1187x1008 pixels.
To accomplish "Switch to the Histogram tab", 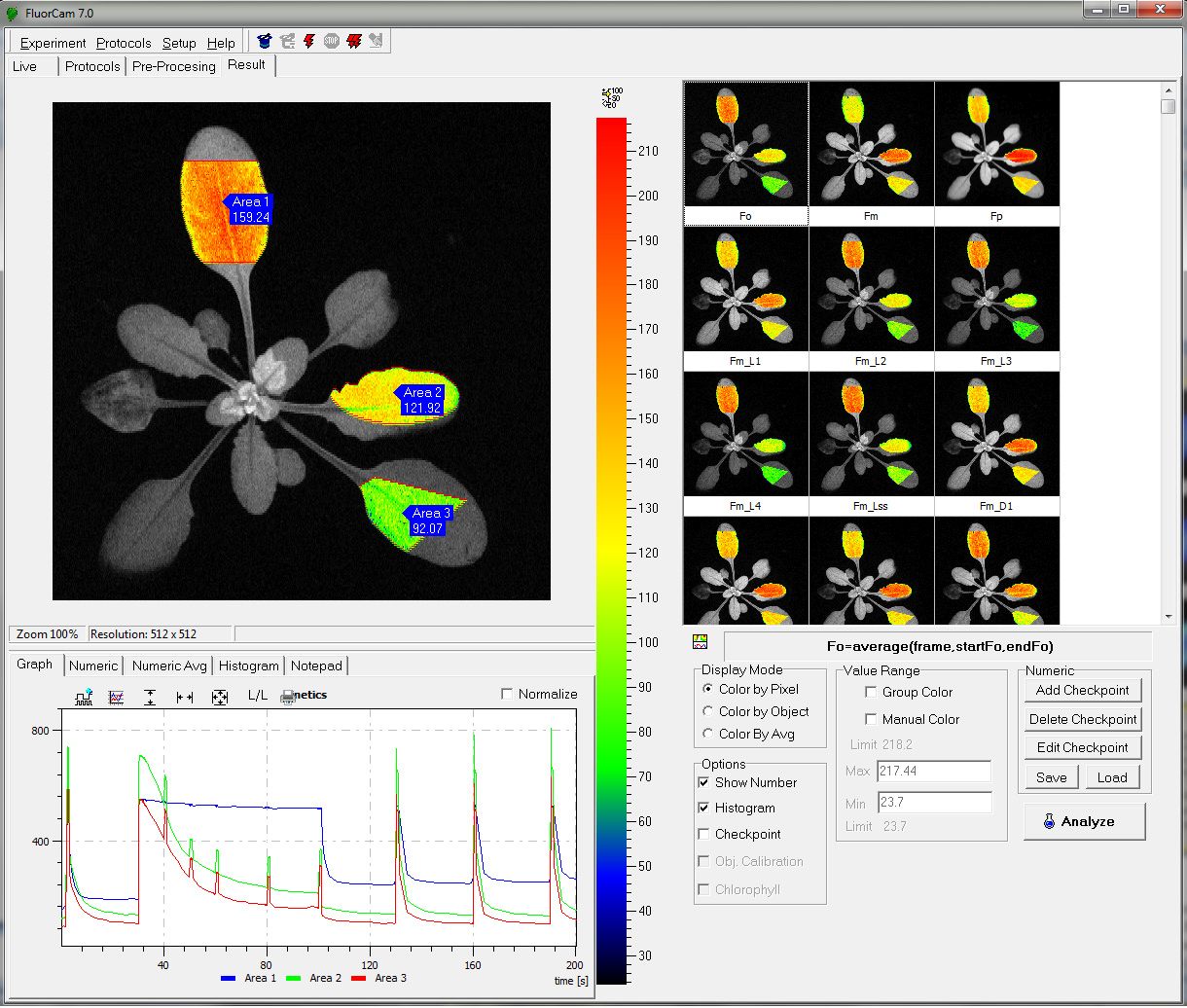I will click(248, 666).
